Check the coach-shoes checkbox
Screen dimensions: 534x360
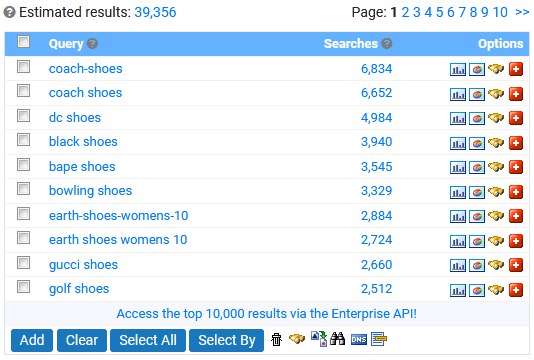coord(23,67)
